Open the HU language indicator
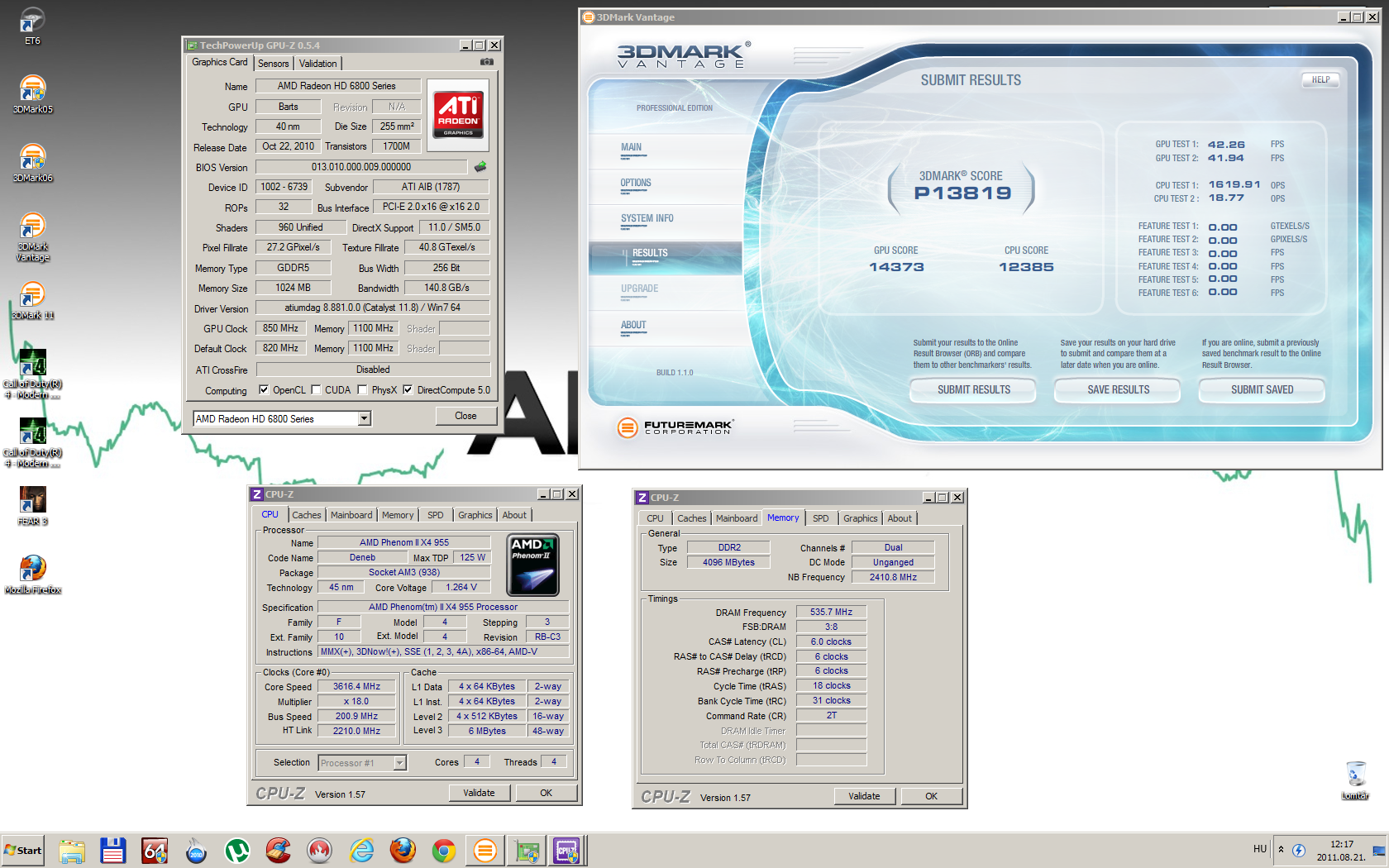Viewport: 1389px width, 868px height. click(1260, 849)
